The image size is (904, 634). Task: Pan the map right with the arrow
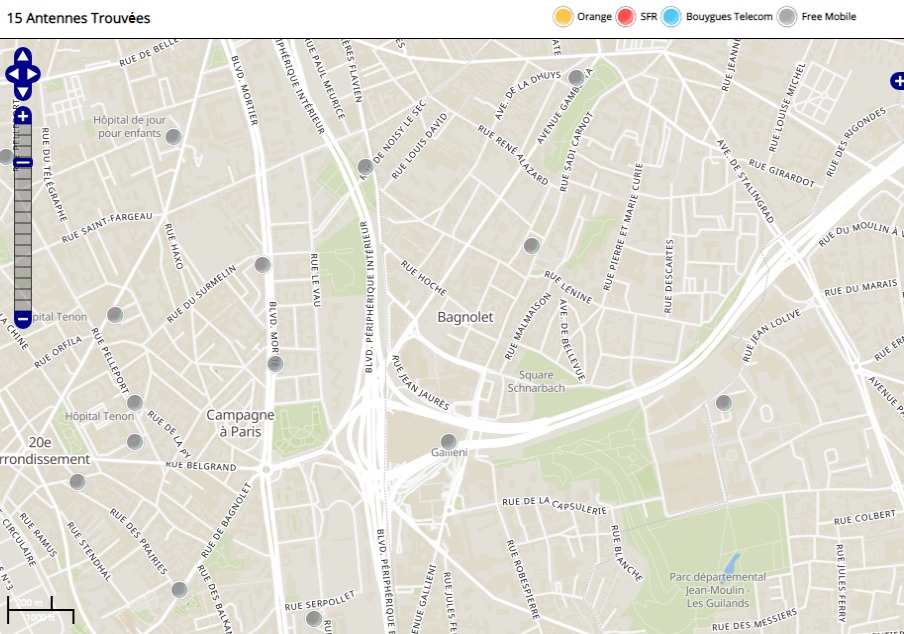click(34, 74)
